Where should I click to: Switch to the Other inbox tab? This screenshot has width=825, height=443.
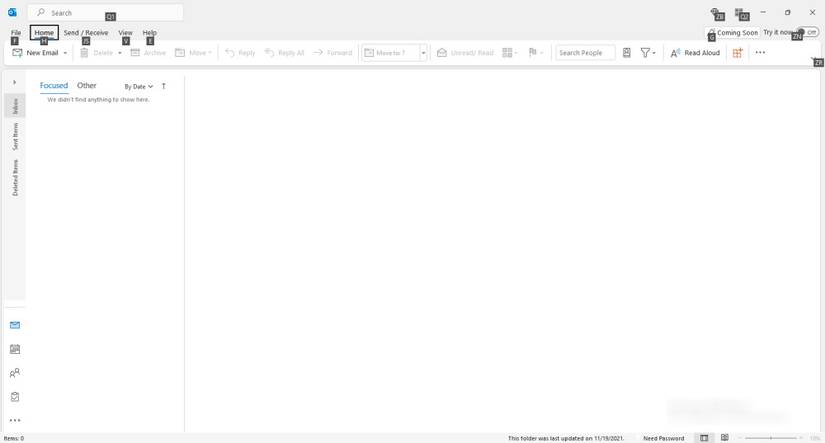point(86,85)
